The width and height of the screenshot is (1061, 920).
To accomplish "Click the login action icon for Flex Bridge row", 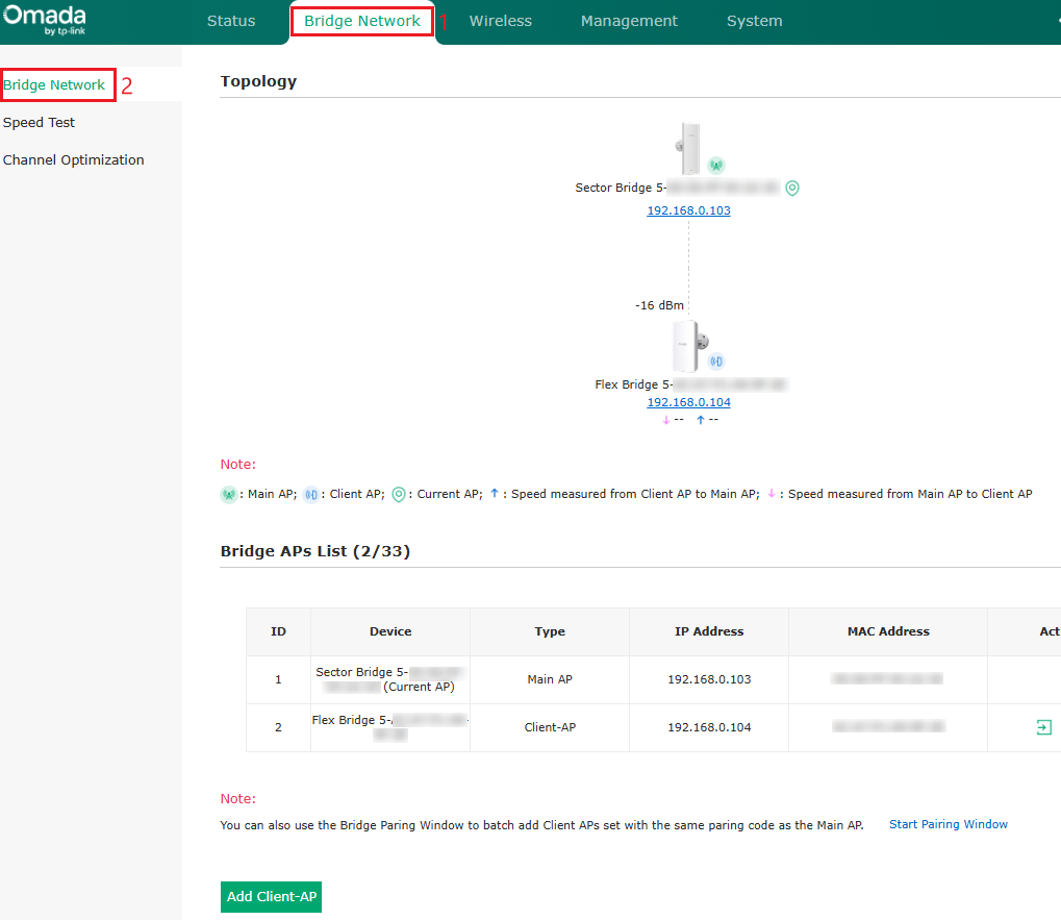I will coord(1043,727).
